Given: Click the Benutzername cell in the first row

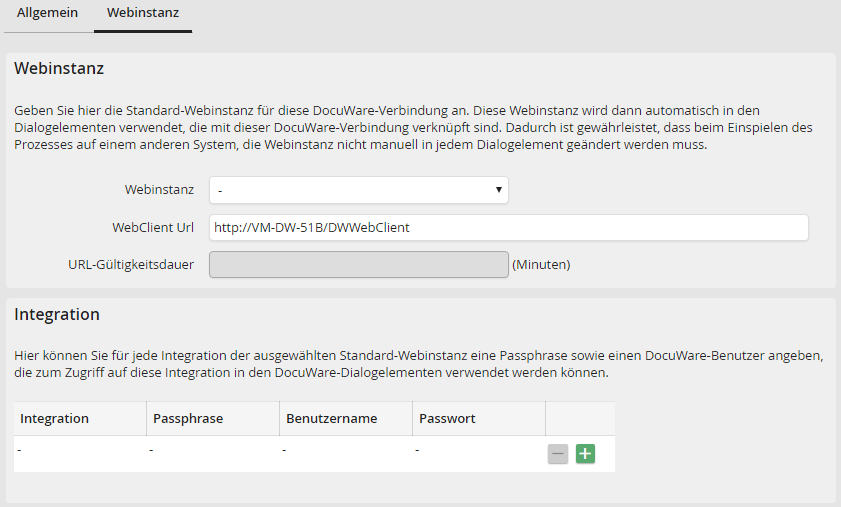Looking at the screenshot, I should [345, 452].
